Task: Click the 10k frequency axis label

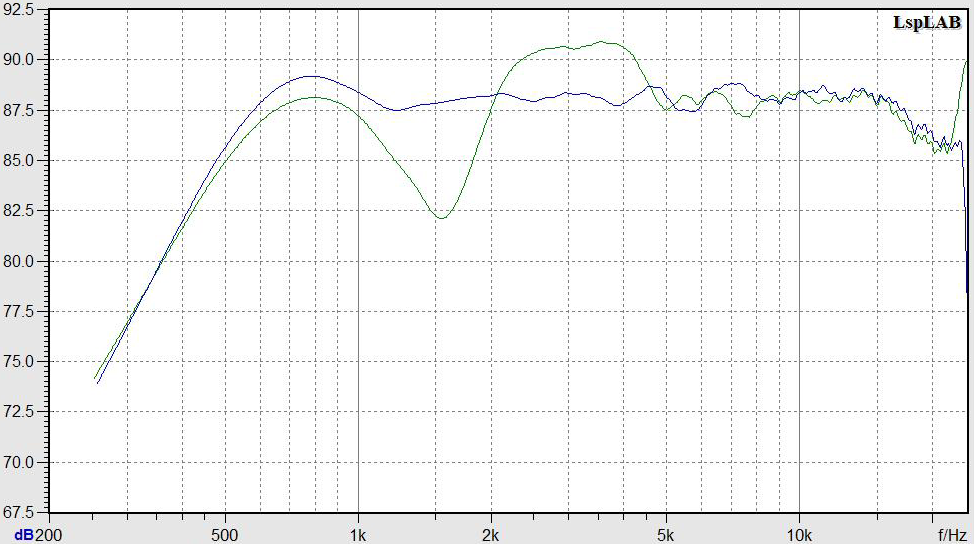Action: click(x=799, y=535)
